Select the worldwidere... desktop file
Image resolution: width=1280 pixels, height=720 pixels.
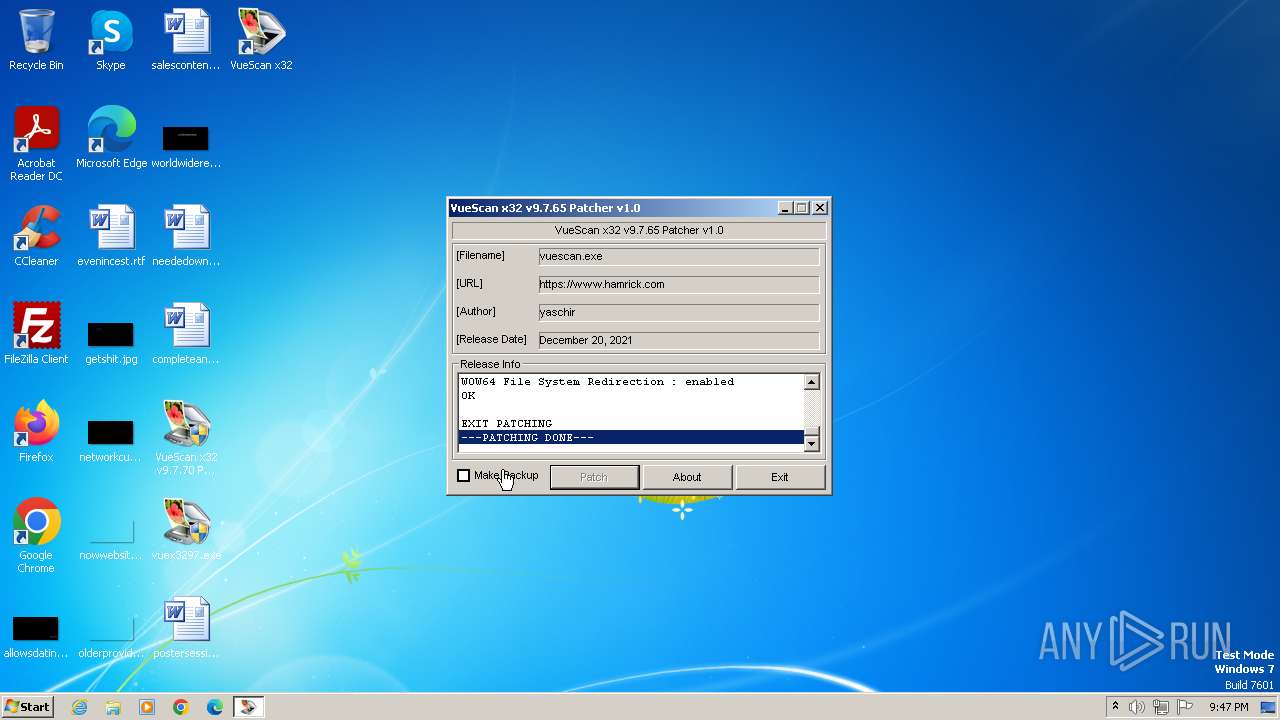click(x=186, y=145)
